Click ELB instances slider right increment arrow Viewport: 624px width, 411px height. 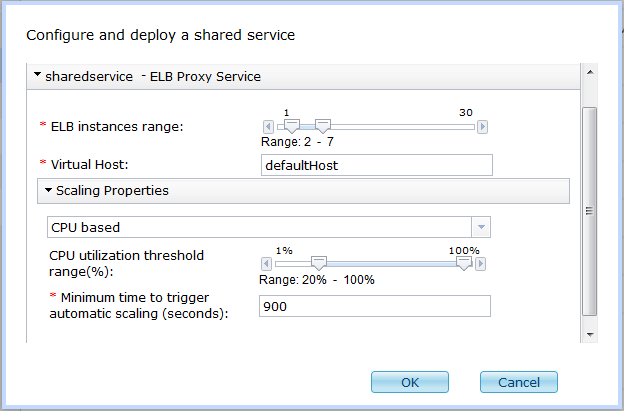[482, 127]
